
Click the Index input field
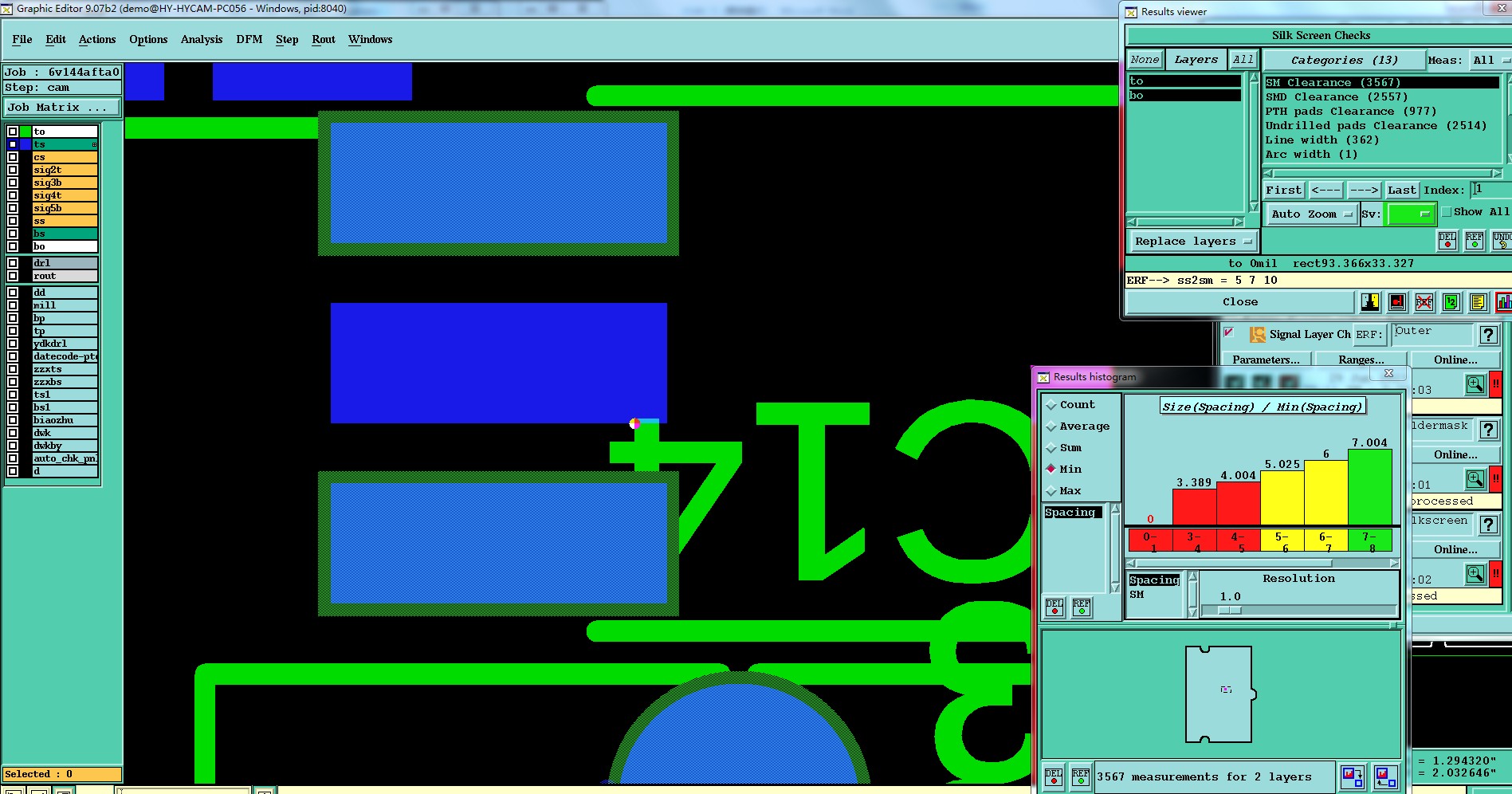click(1490, 190)
